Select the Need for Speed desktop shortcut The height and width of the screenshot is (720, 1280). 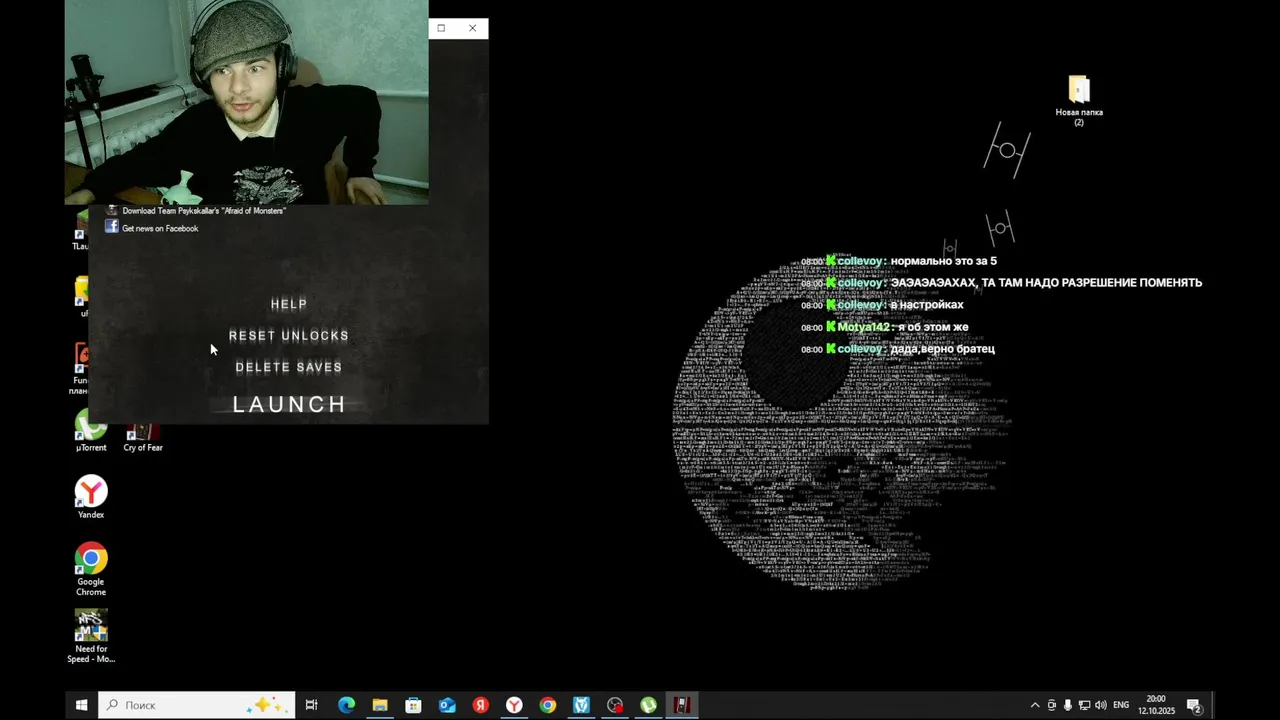(x=91, y=637)
